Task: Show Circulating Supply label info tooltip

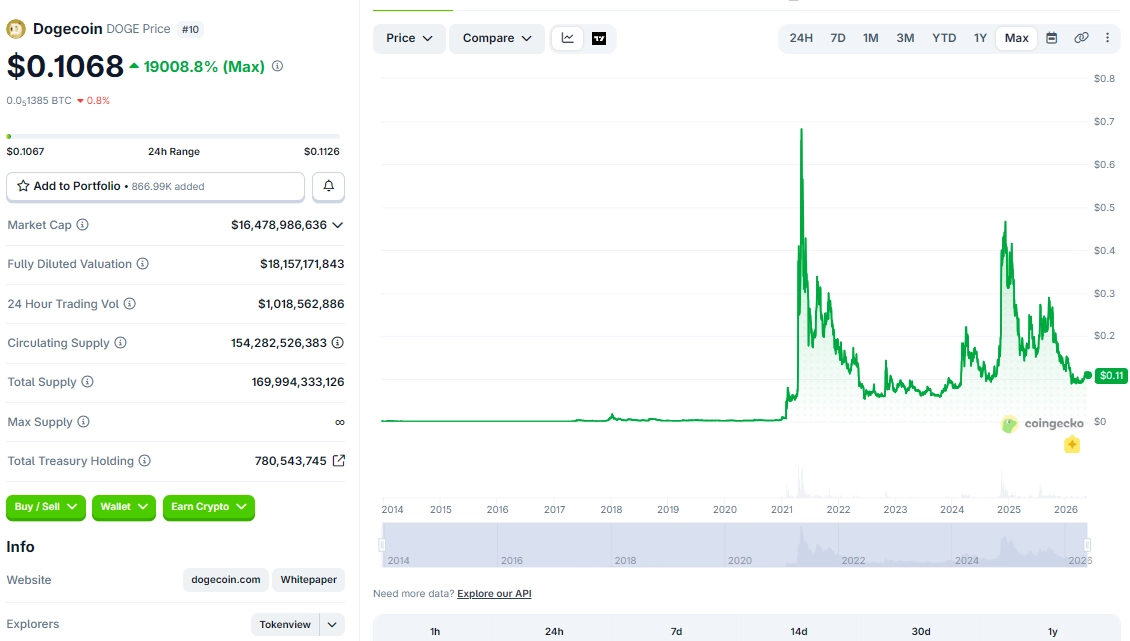Action: pos(120,342)
